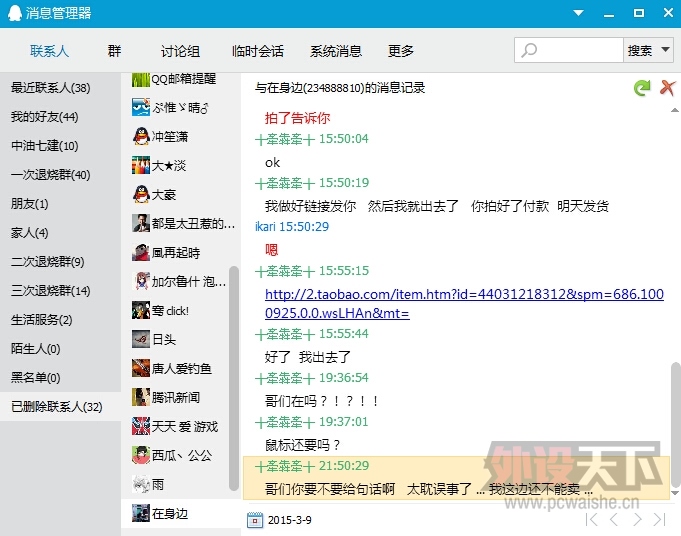
Task: Open the calendar date picker icon
Action: (x=254, y=520)
